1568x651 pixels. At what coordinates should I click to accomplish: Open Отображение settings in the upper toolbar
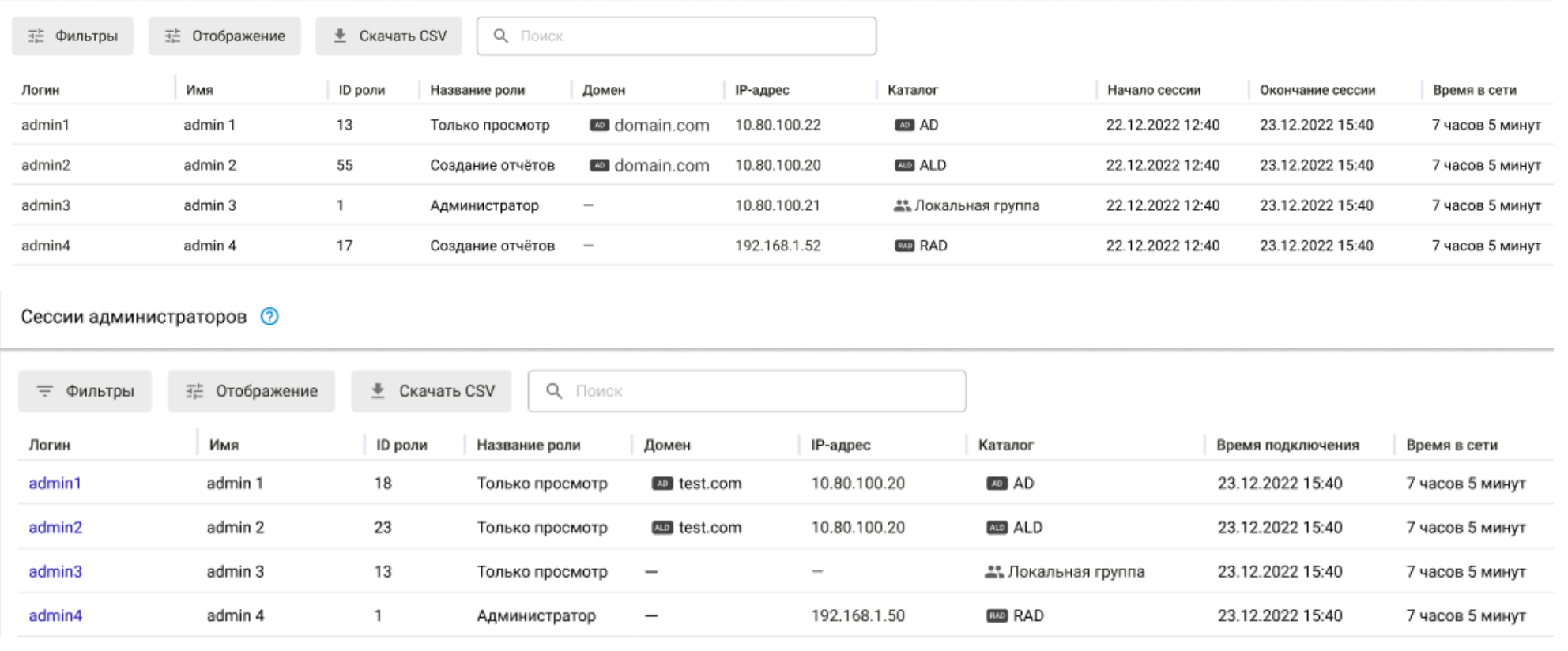pyautogui.click(x=224, y=36)
